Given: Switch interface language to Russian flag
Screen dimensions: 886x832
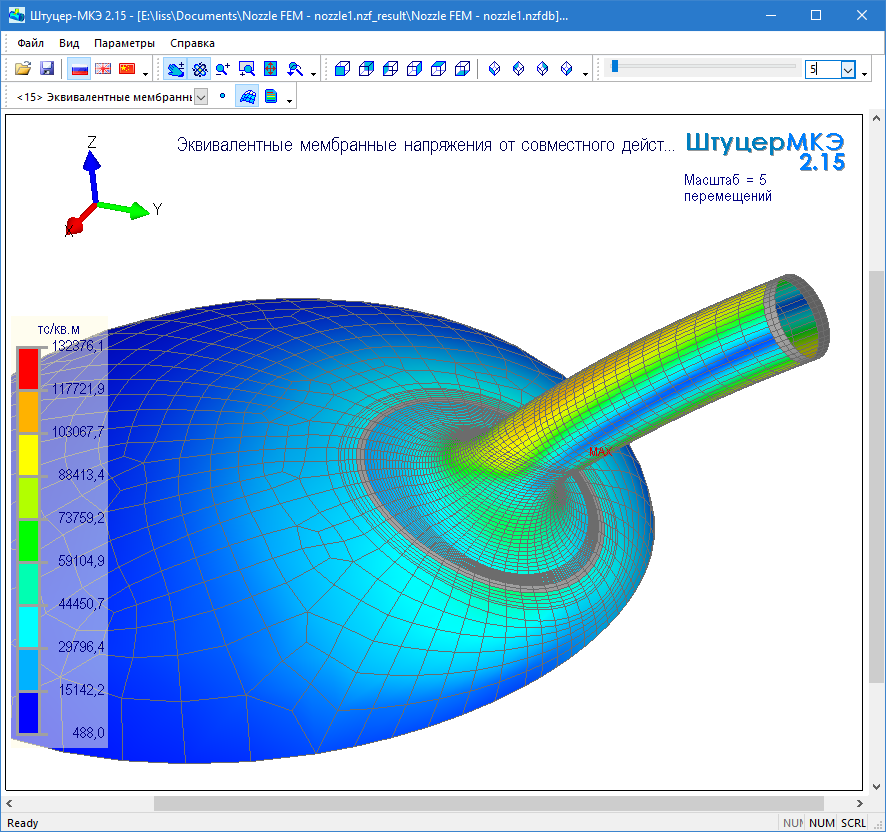Looking at the screenshot, I should point(79,69).
